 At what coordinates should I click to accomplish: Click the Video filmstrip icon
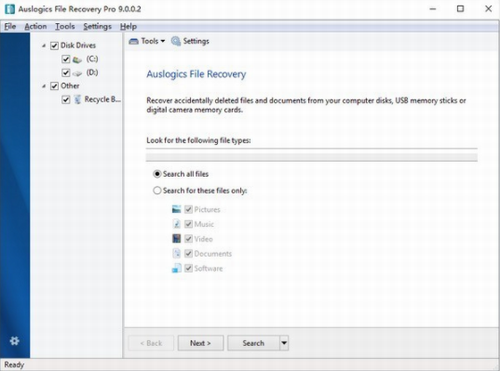click(x=176, y=239)
